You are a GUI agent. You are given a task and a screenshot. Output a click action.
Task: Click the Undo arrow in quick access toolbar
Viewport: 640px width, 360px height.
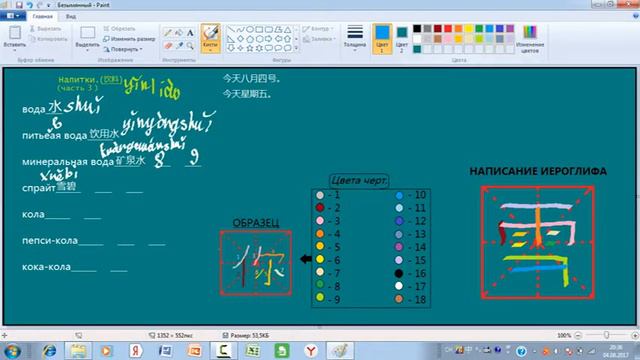point(29,5)
